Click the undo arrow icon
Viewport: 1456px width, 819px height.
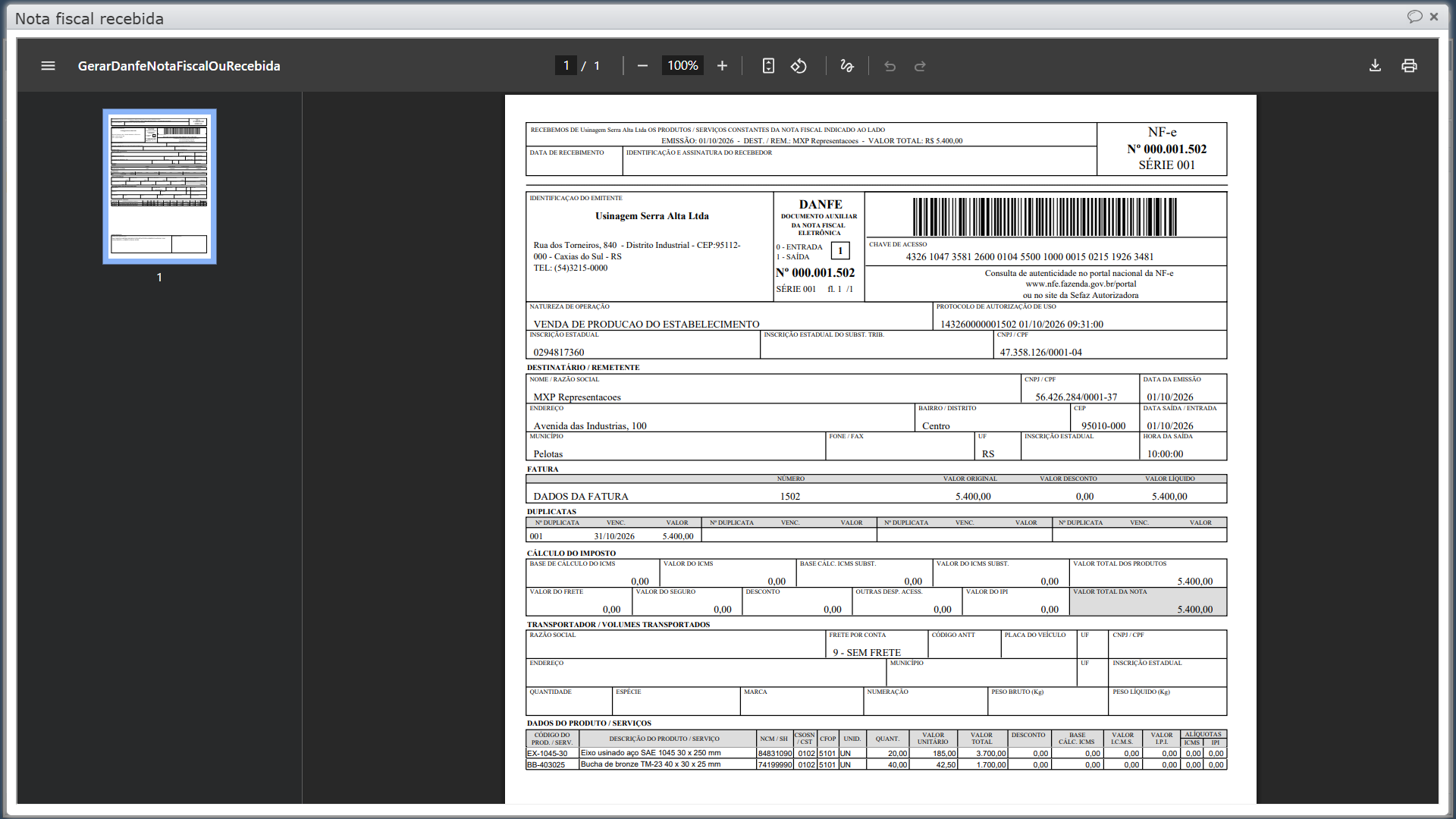(x=890, y=66)
